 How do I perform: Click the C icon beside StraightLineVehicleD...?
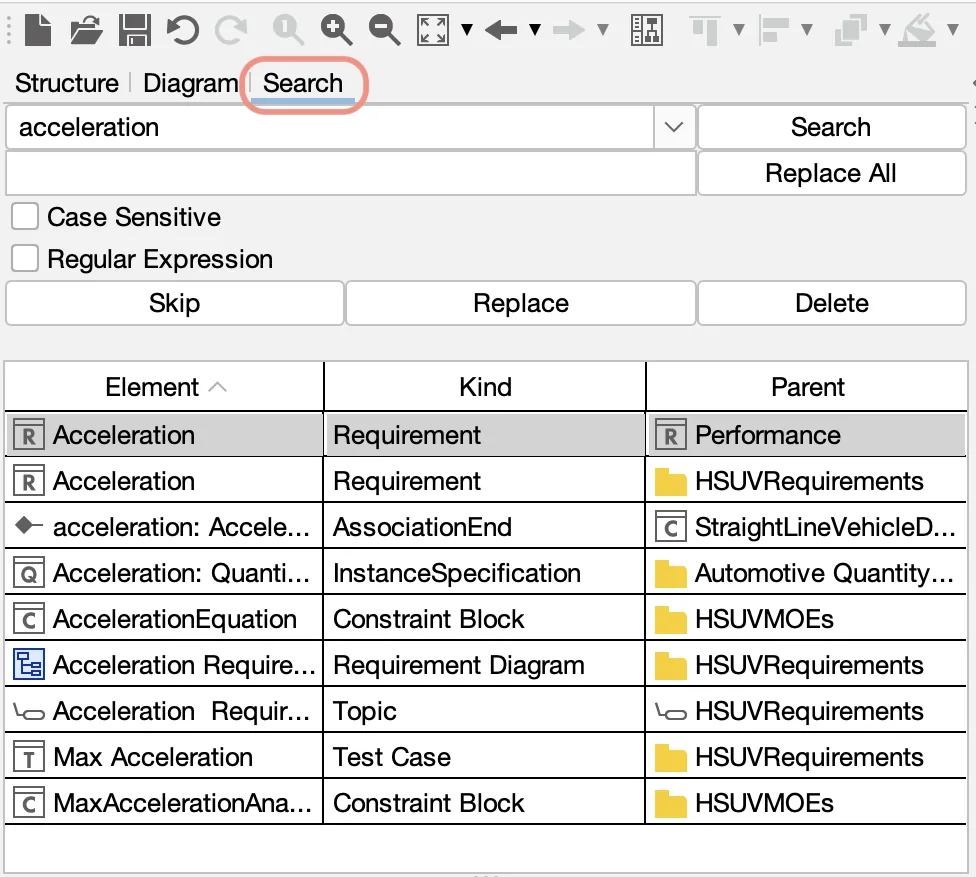click(670, 527)
